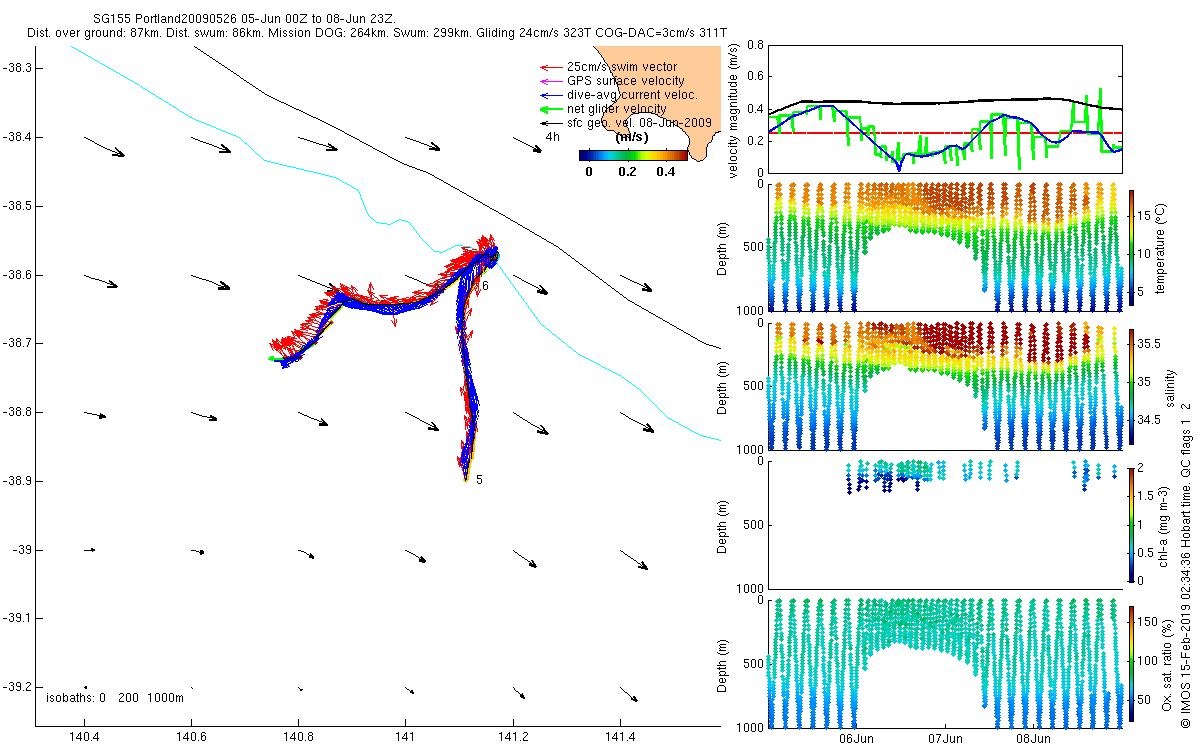Screen dimensions: 1200x750
Task: Click 'Depth (m)' label of salinity panel
Action: (x=723, y=388)
